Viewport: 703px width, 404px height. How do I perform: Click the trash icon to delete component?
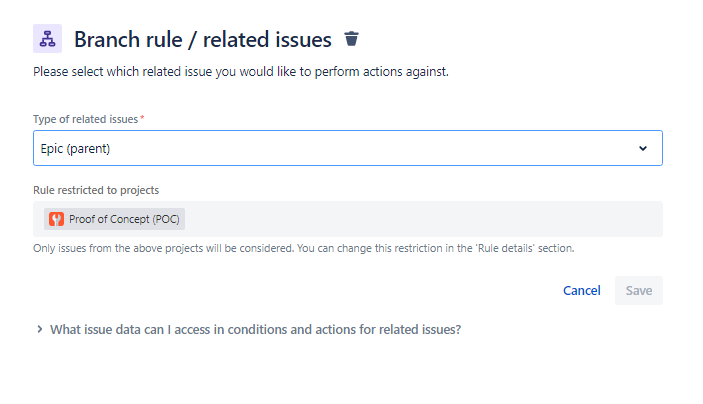coord(352,39)
